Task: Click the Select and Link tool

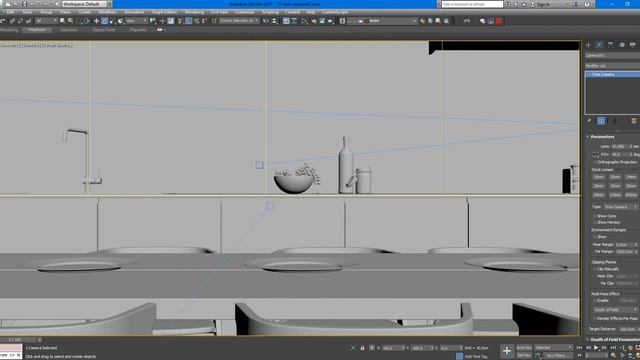Action: pos(12,20)
